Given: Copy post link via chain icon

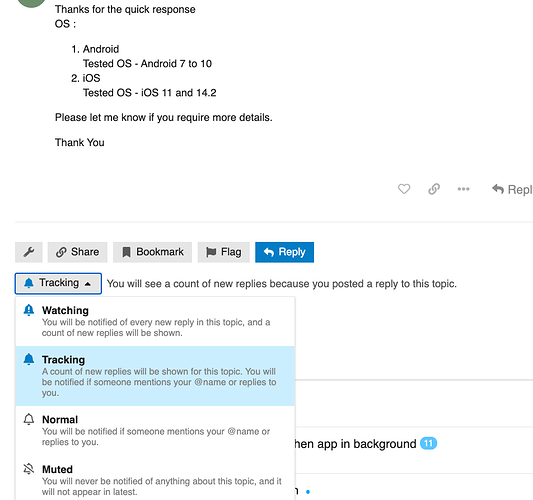Looking at the screenshot, I should [x=434, y=189].
